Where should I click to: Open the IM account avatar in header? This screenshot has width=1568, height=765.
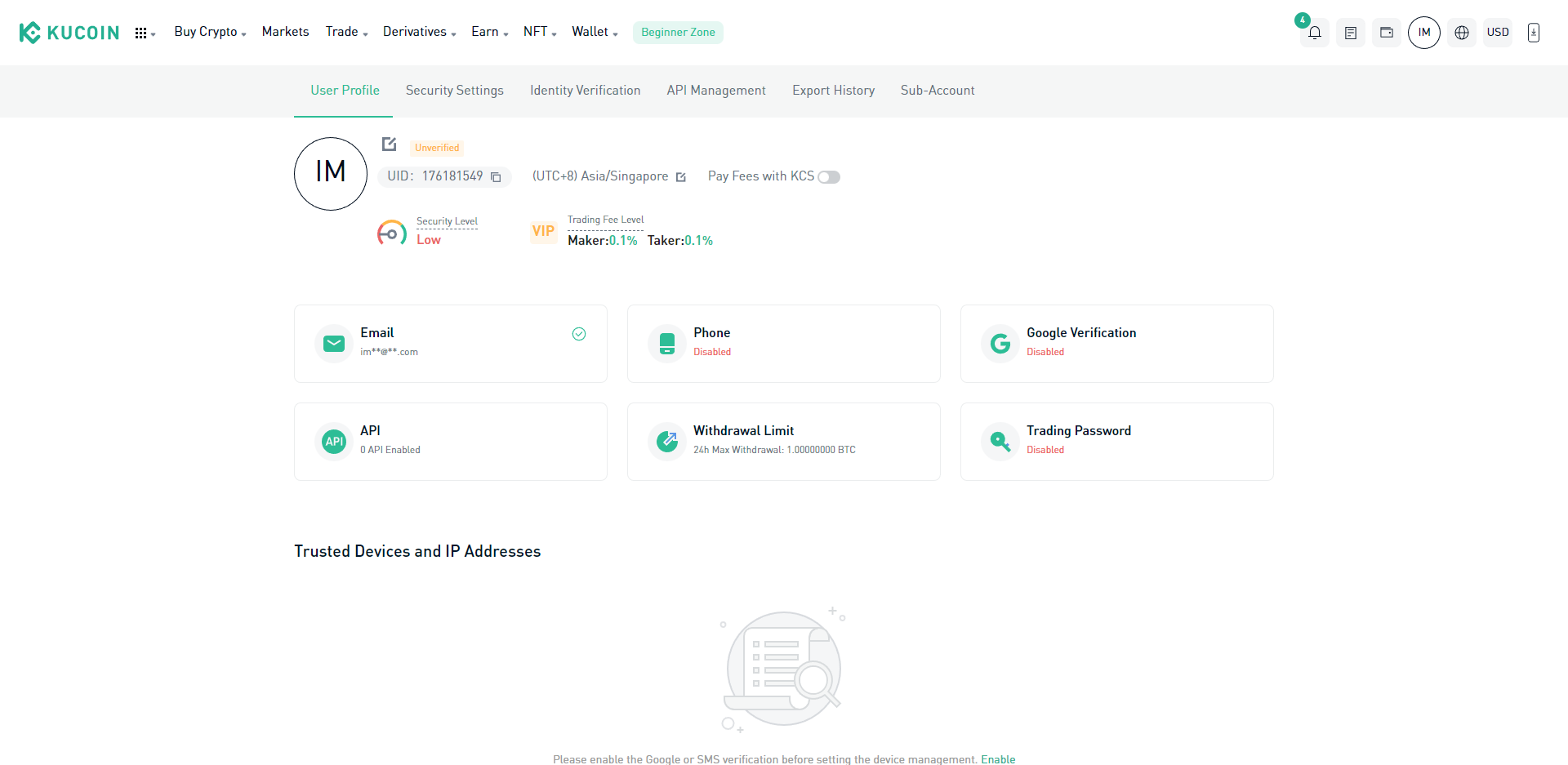point(1424,33)
